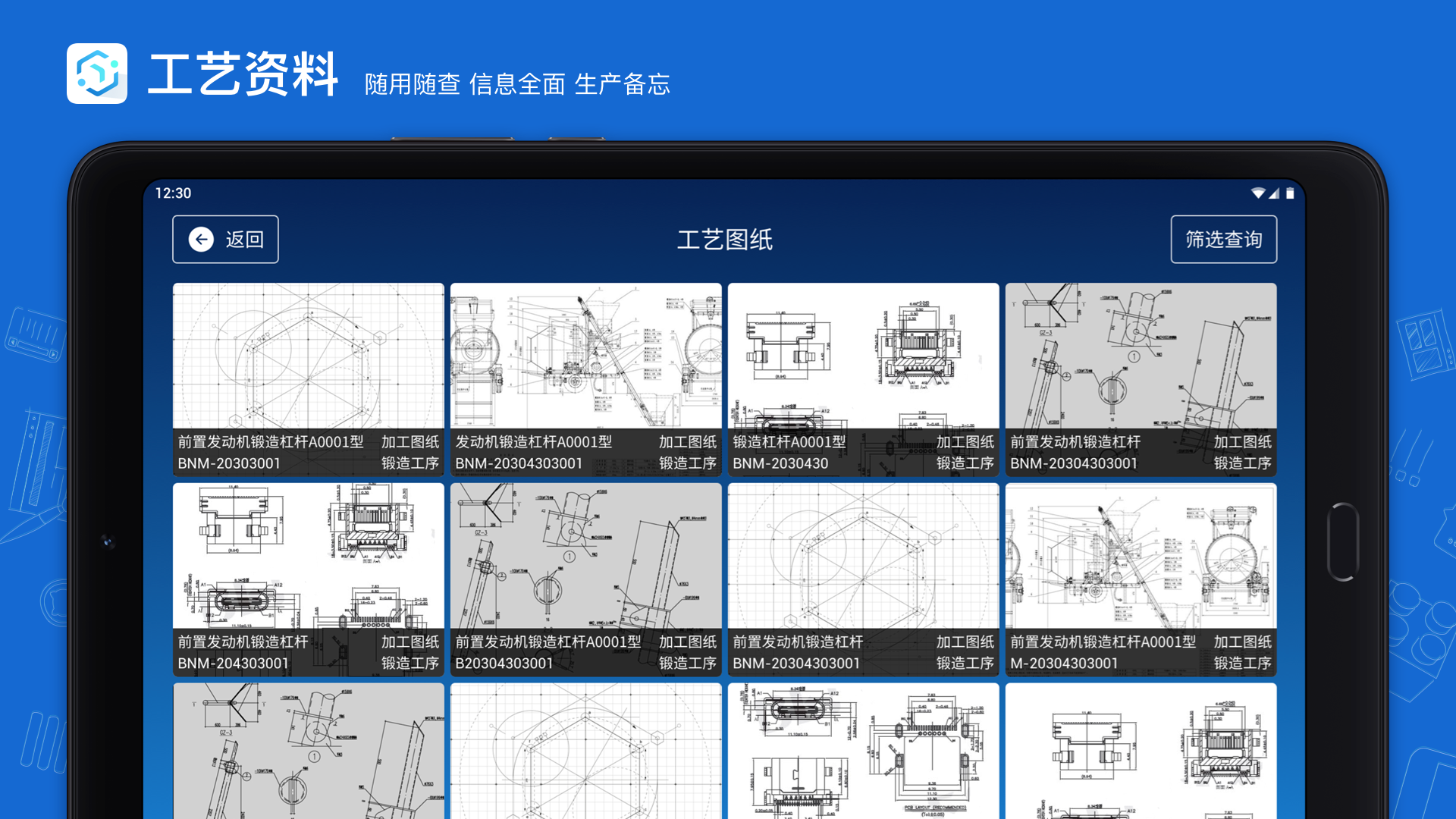Click the 工艺资料 app logo icon
This screenshot has width=1456, height=819.
point(99,74)
